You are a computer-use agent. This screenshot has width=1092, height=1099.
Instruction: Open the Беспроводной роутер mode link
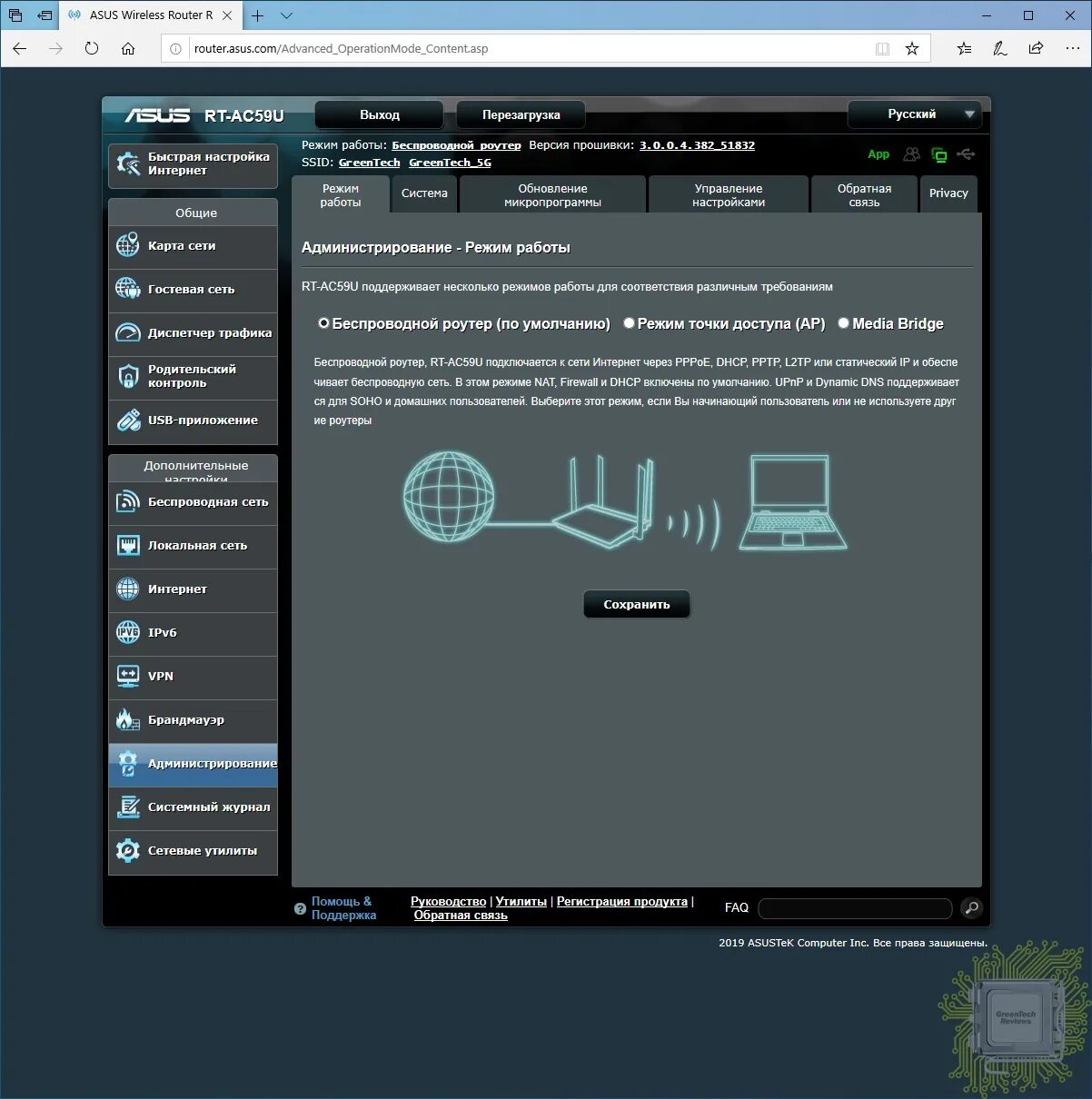tap(456, 145)
